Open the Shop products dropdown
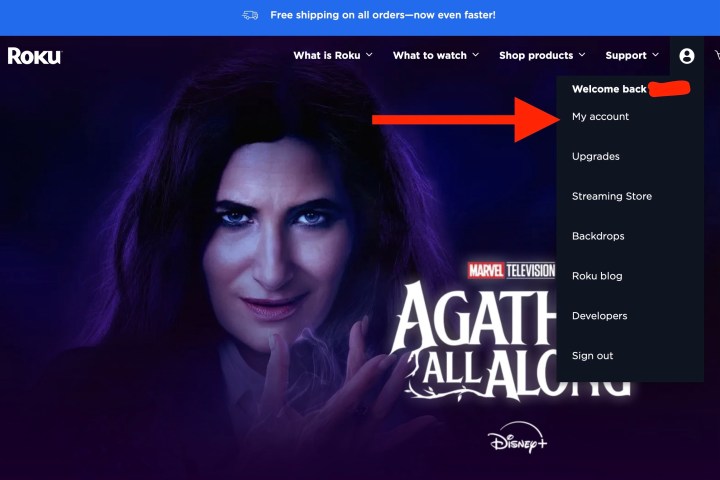Image resolution: width=720 pixels, height=480 pixels. 542,56
